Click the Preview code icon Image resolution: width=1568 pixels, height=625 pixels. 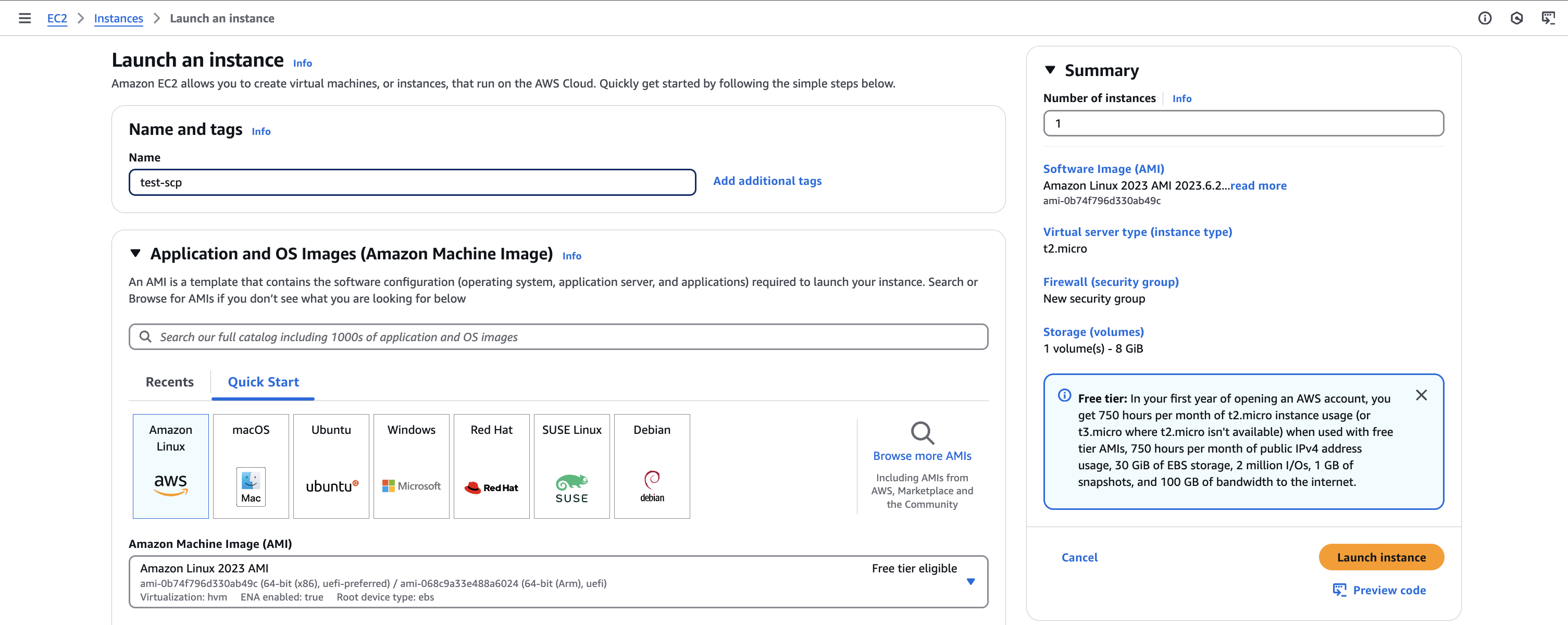[1340, 590]
